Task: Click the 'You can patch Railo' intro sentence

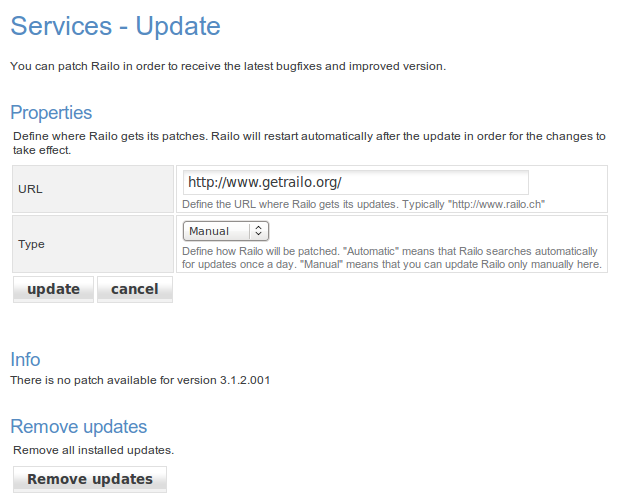Action: [228, 66]
